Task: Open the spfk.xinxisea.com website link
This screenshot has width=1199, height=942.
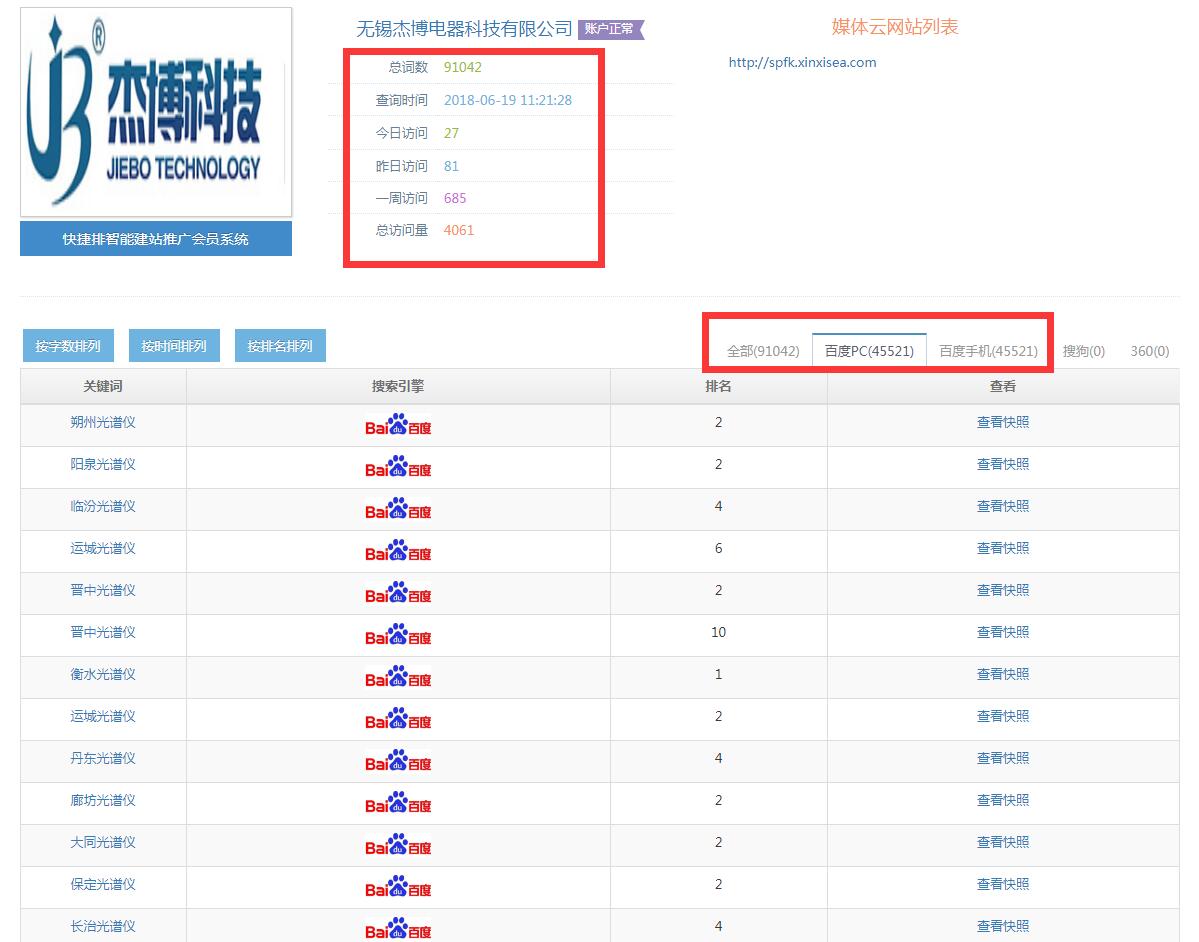Action: tap(802, 62)
